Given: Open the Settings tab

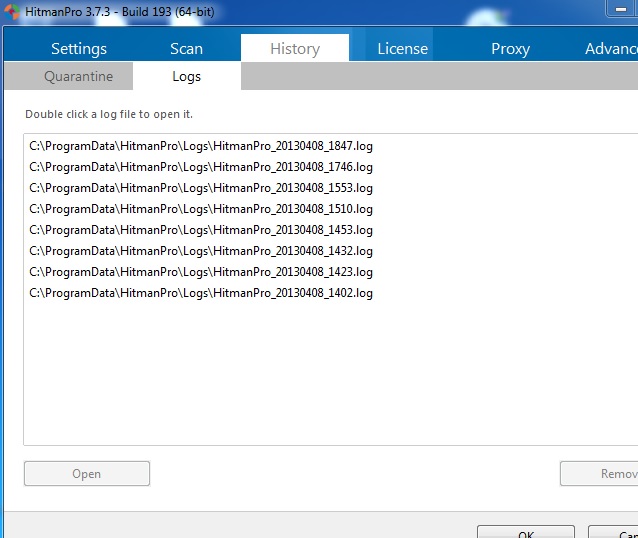Looking at the screenshot, I should (x=79, y=48).
